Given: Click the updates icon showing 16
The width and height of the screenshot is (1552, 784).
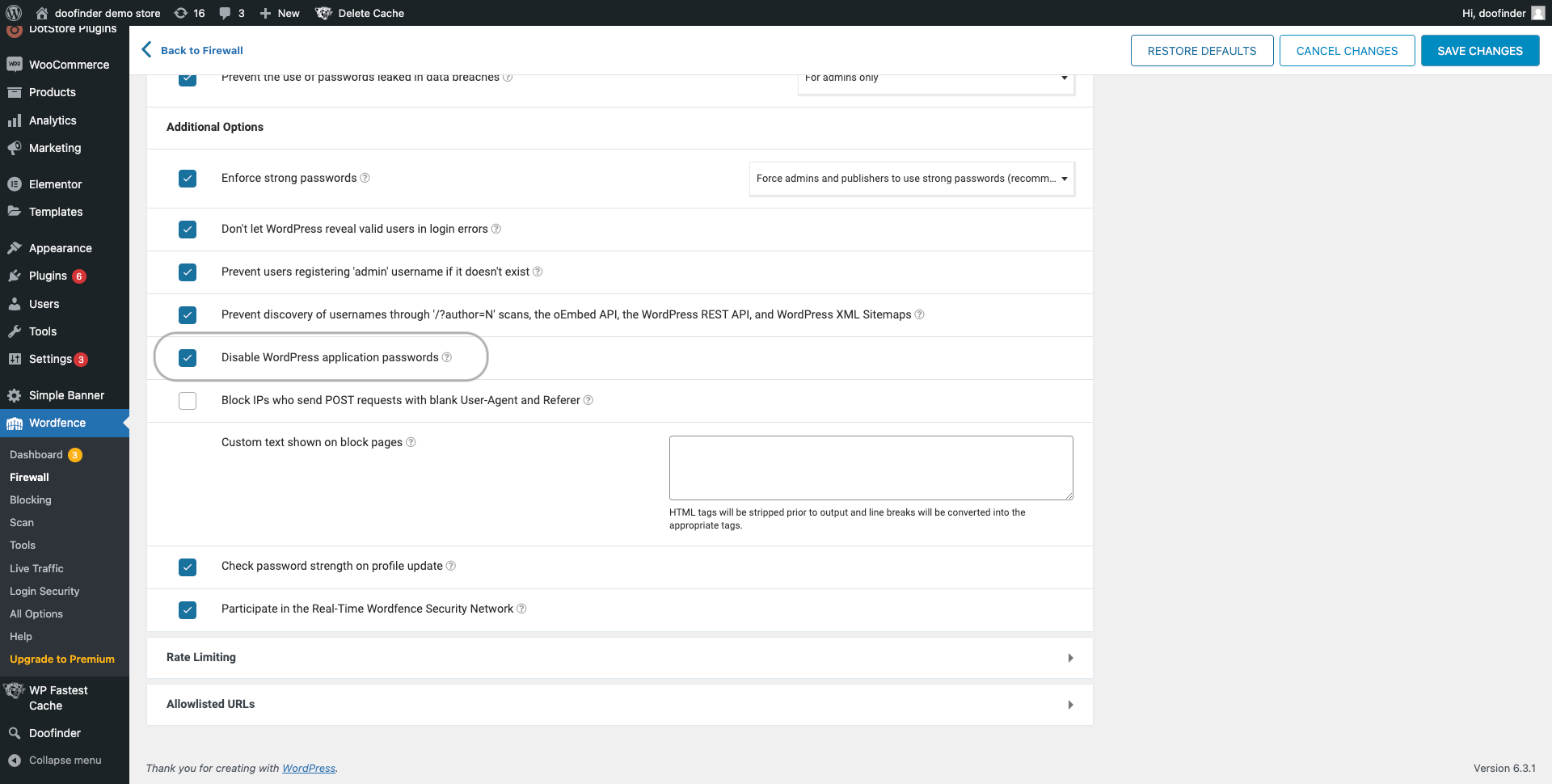Looking at the screenshot, I should pyautogui.click(x=181, y=13).
